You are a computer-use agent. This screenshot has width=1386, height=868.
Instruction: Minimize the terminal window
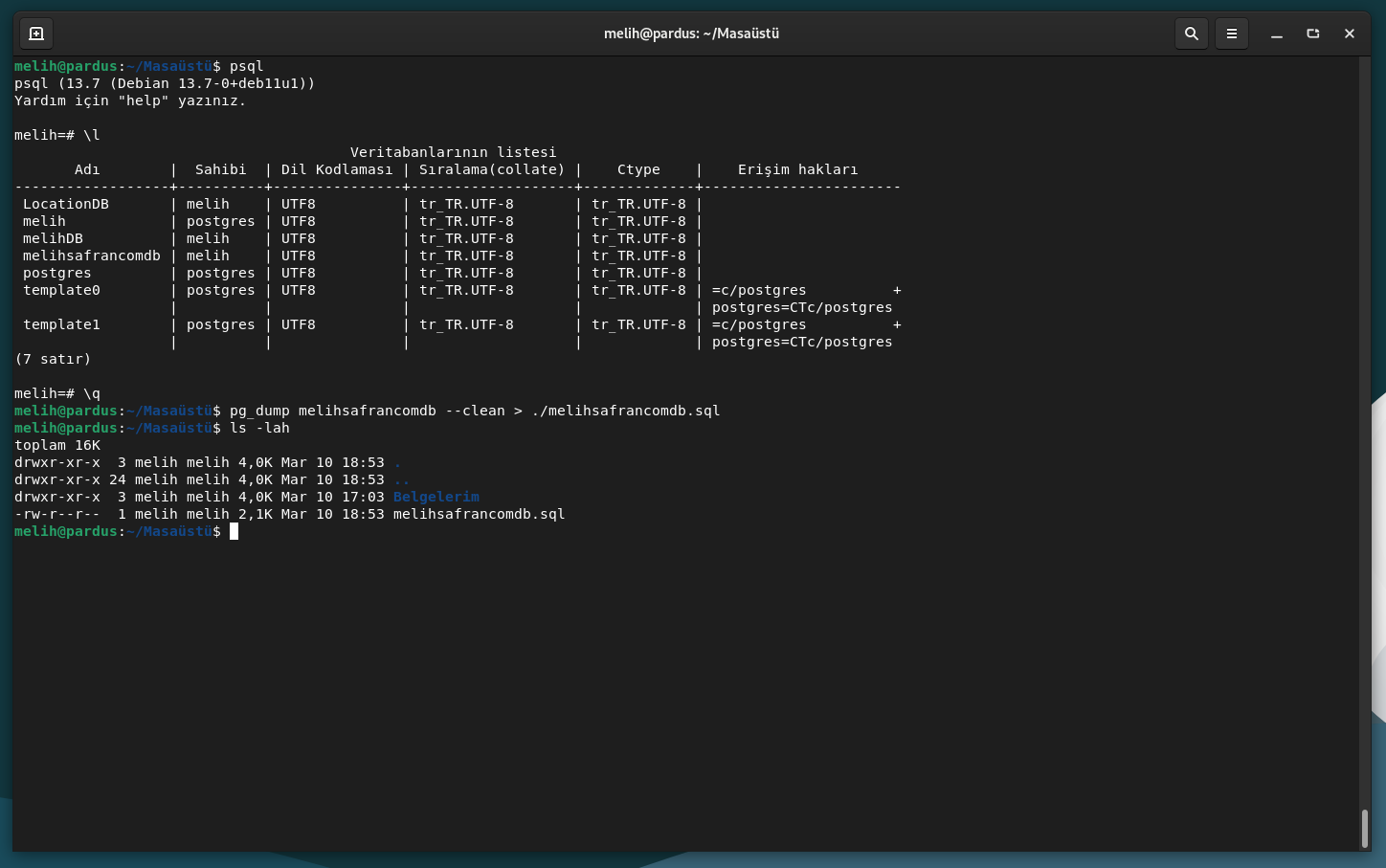pyautogui.click(x=1277, y=33)
